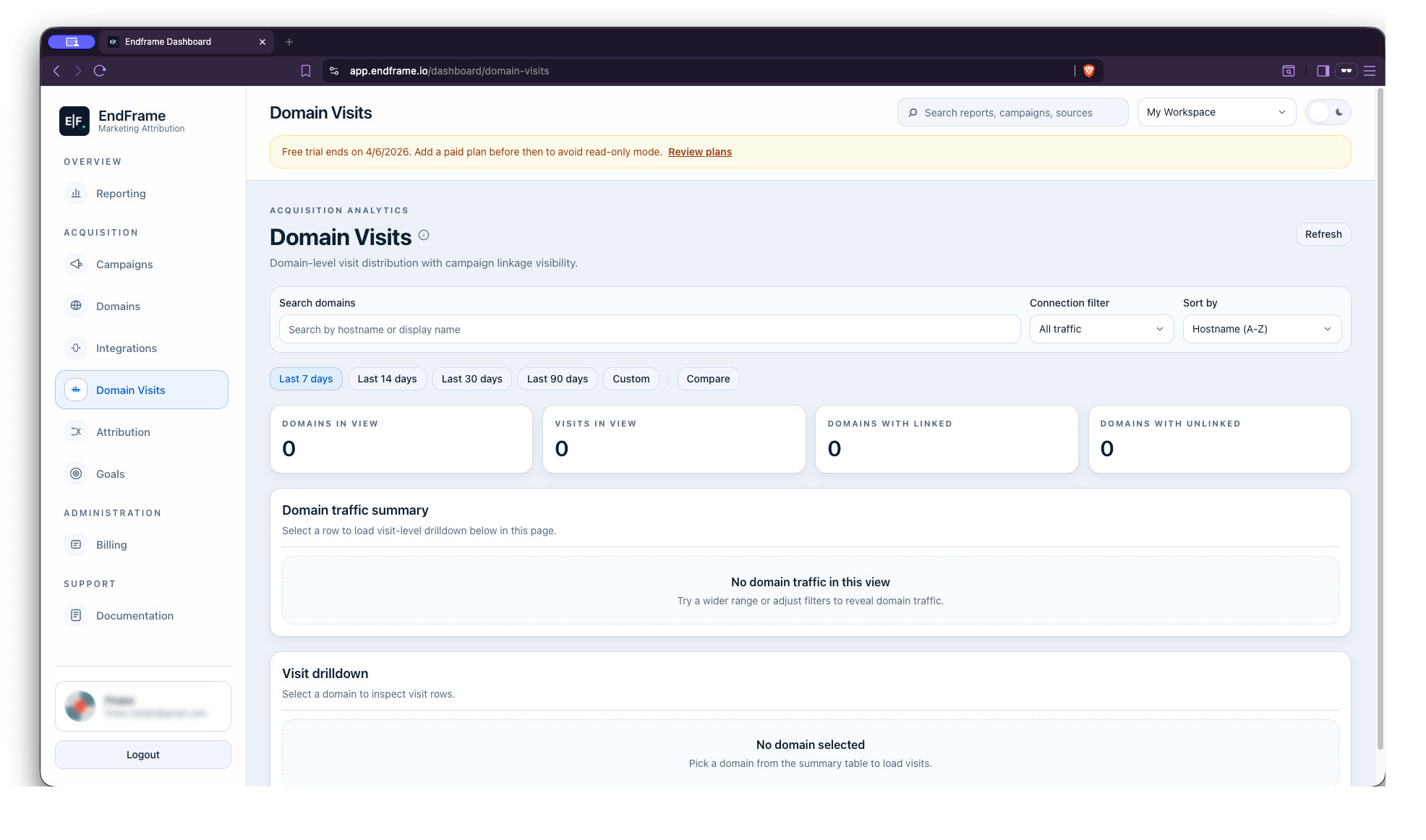Viewport: 1426px width, 840px height.
Task: Click the Search domains hostname input field
Action: pos(649,329)
